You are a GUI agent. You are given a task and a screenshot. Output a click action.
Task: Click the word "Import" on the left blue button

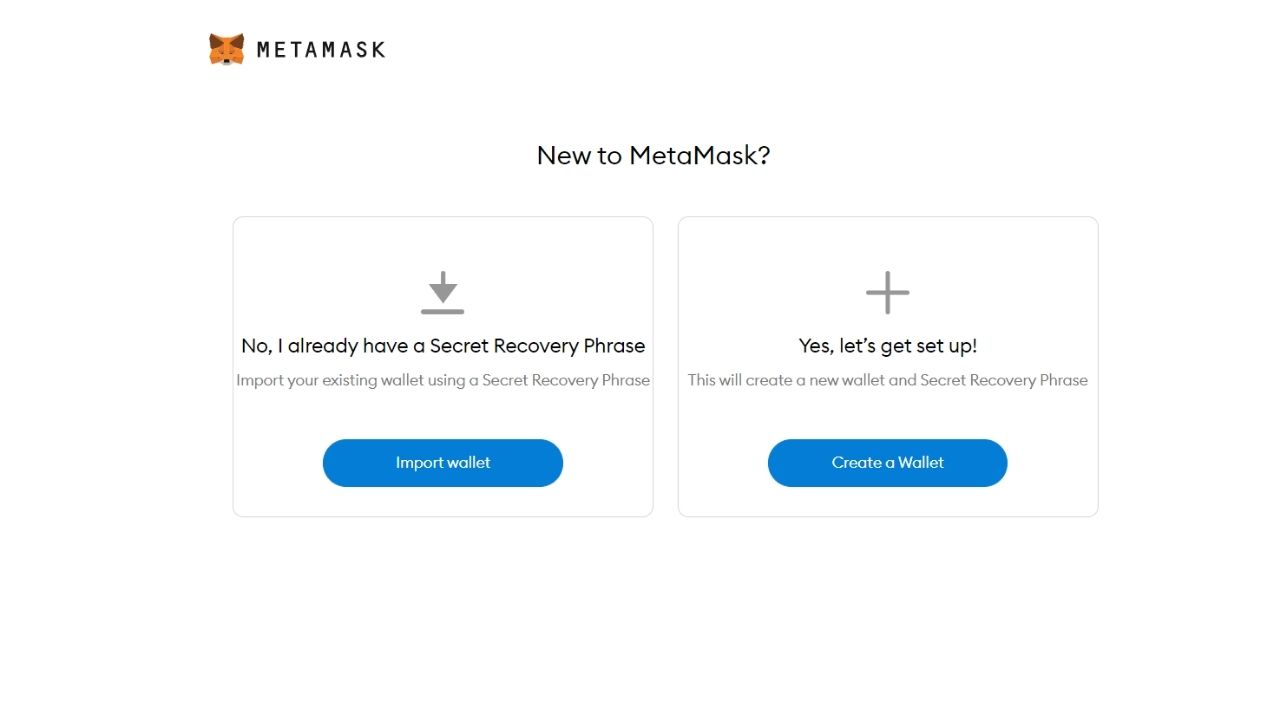pos(418,463)
